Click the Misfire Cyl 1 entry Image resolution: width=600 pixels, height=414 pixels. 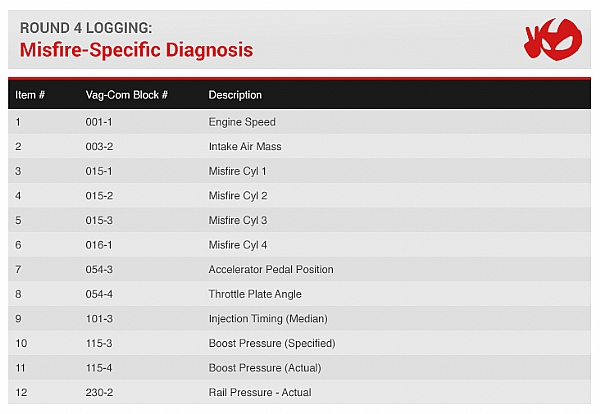[x=238, y=171]
